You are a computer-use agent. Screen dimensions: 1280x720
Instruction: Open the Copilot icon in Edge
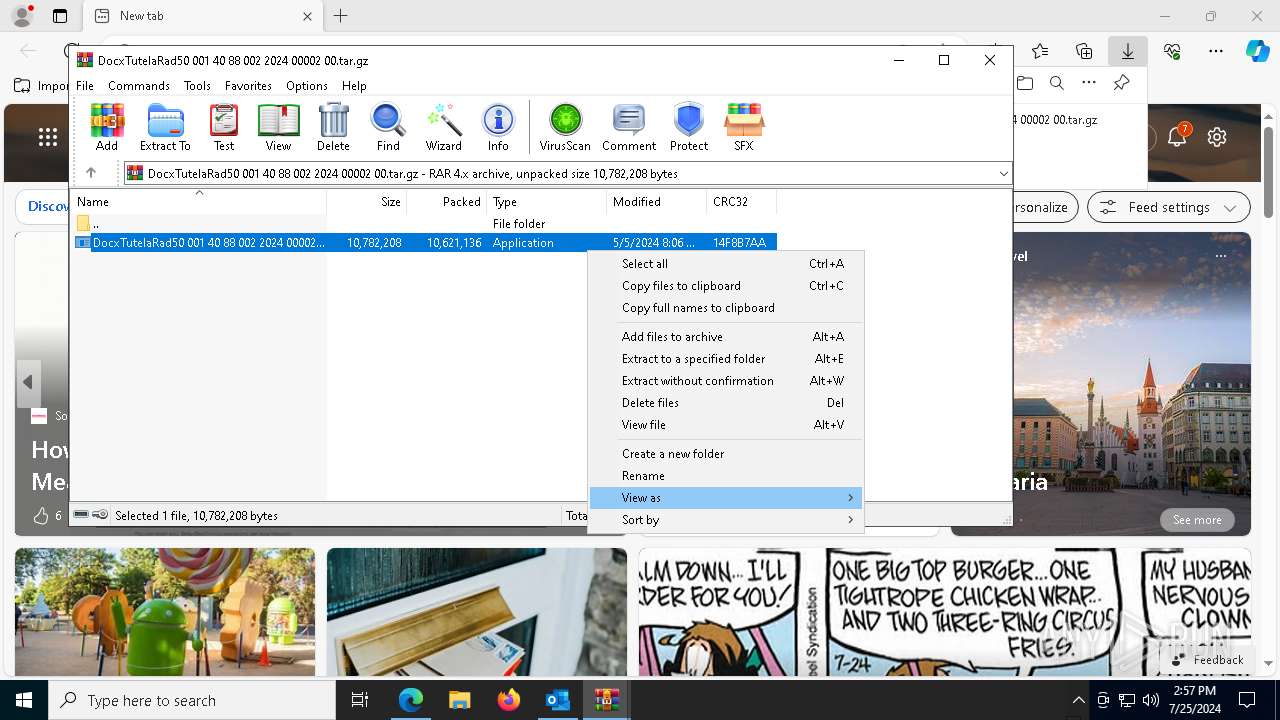pyautogui.click(x=1257, y=51)
